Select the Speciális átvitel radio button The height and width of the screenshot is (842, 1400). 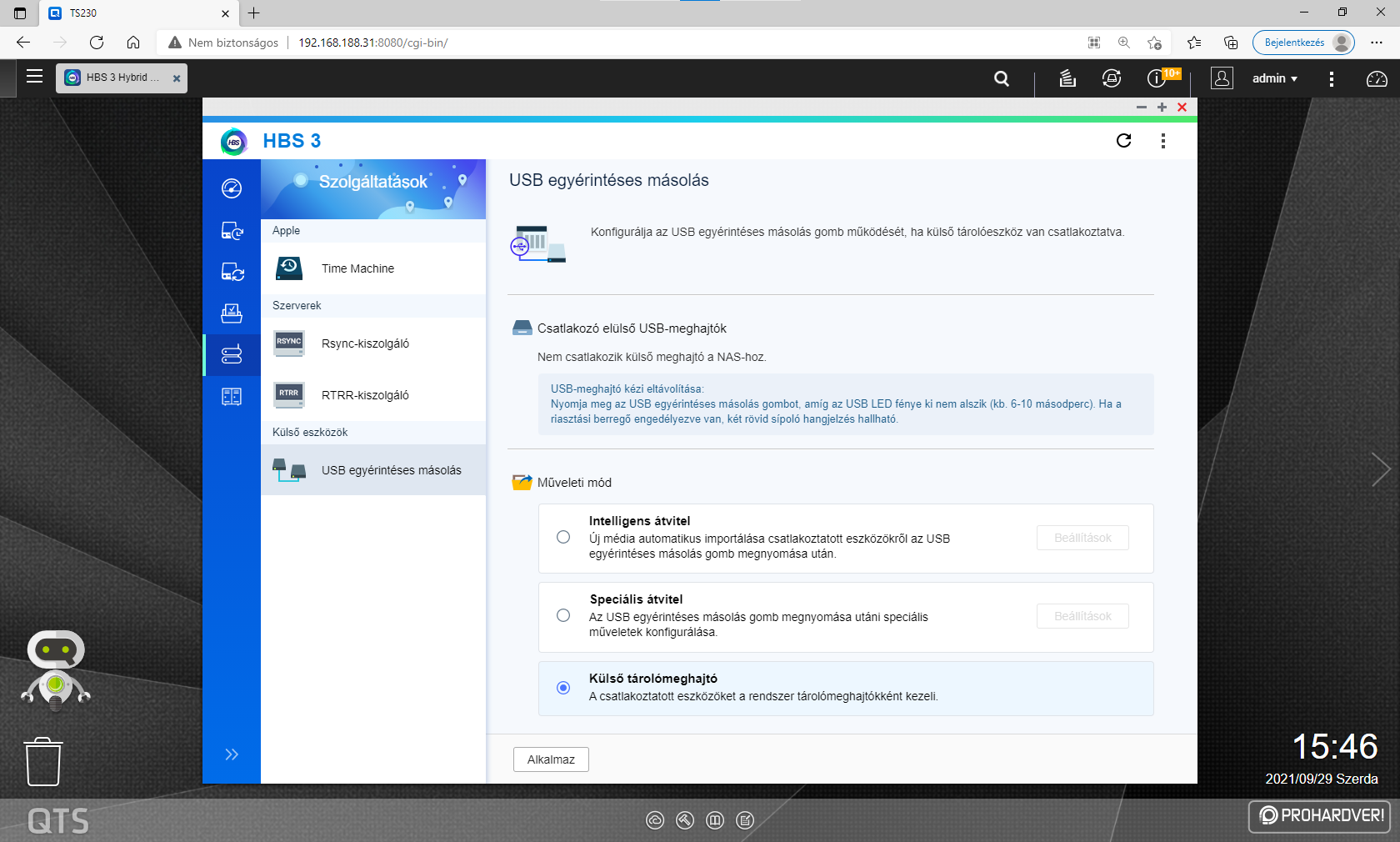563,615
